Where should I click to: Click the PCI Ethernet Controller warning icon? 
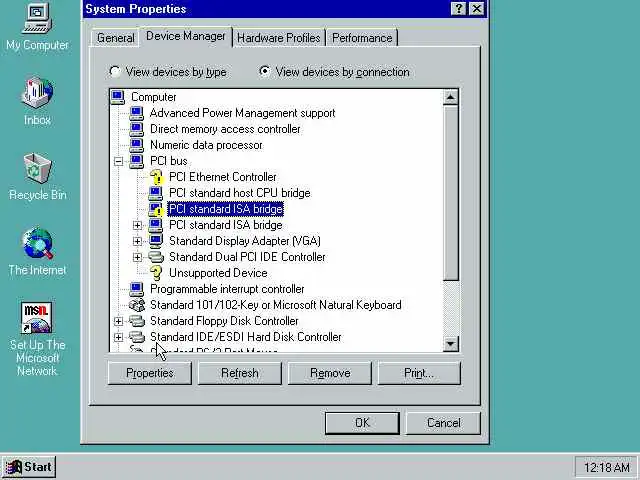coord(156,177)
